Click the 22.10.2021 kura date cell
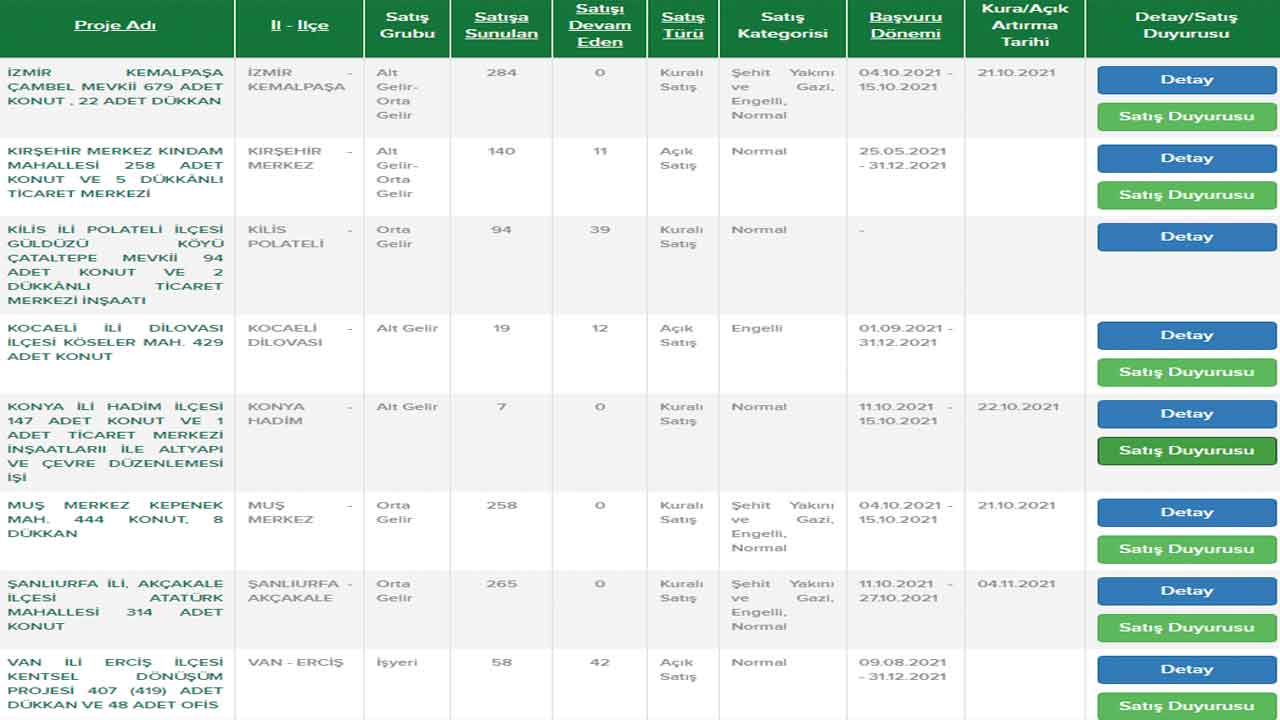 (1016, 407)
